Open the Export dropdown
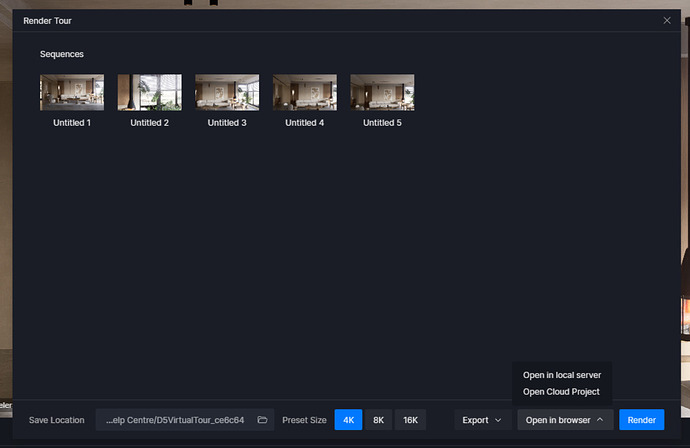Image resolution: width=690 pixels, height=448 pixels. coord(482,420)
